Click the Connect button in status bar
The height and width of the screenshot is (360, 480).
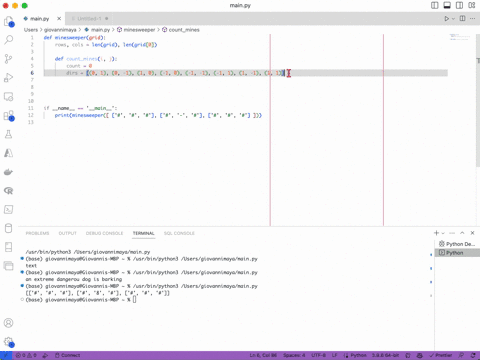tap(67, 355)
